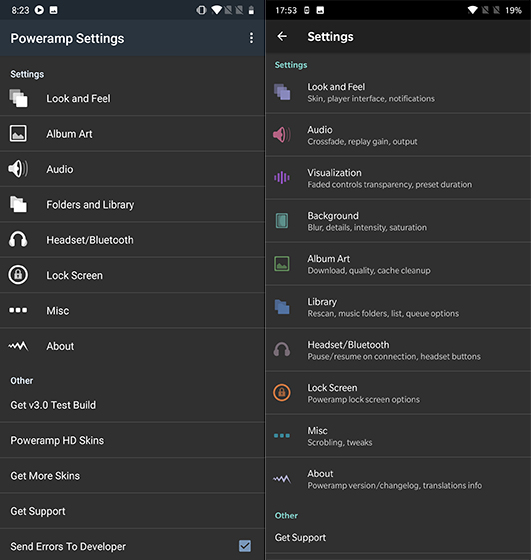The height and width of the screenshot is (560, 531).
Task: Tap the purple Visualization bars icon
Action: (x=282, y=178)
